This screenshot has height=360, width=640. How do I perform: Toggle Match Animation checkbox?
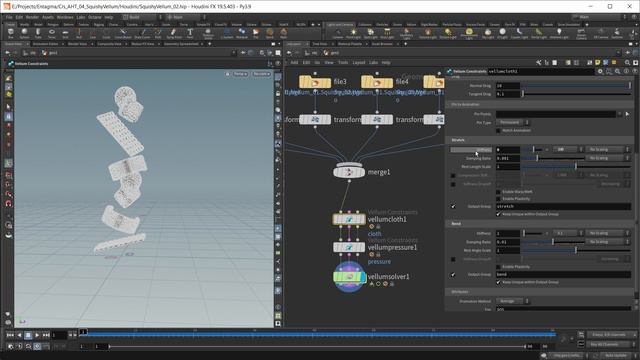pyautogui.click(x=498, y=131)
